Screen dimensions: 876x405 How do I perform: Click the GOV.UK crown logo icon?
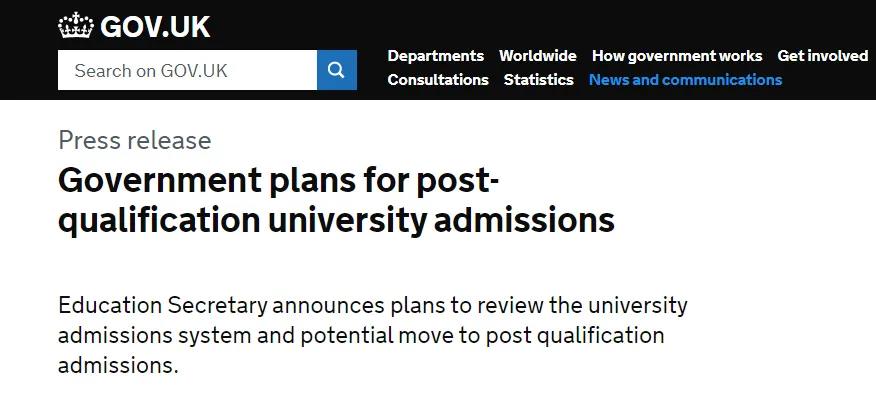coord(76,26)
